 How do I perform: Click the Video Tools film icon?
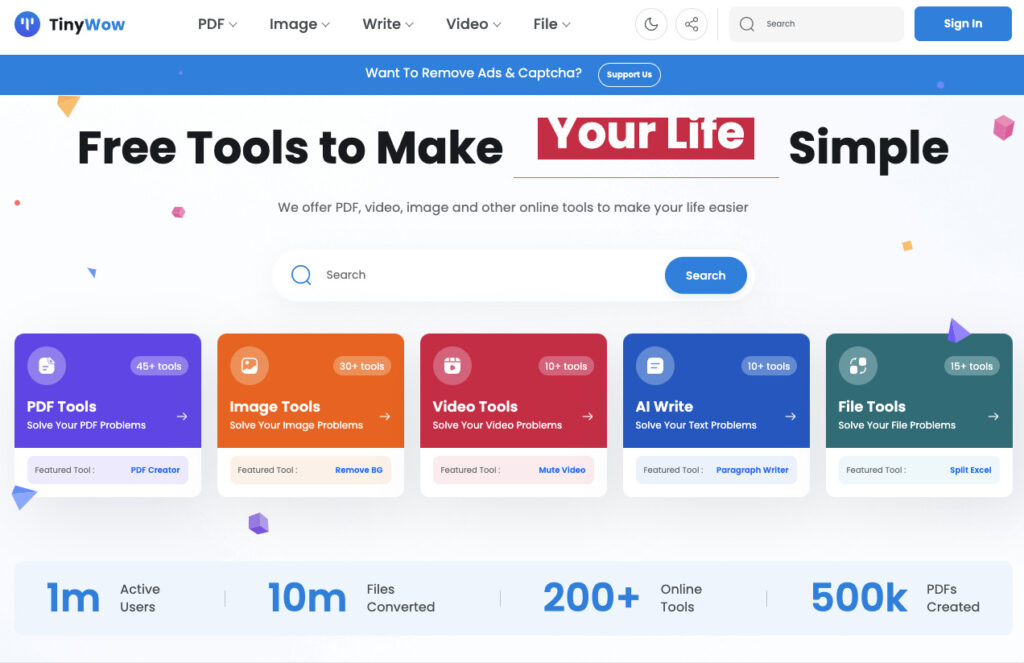pyautogui.click(x=452, y=366)
